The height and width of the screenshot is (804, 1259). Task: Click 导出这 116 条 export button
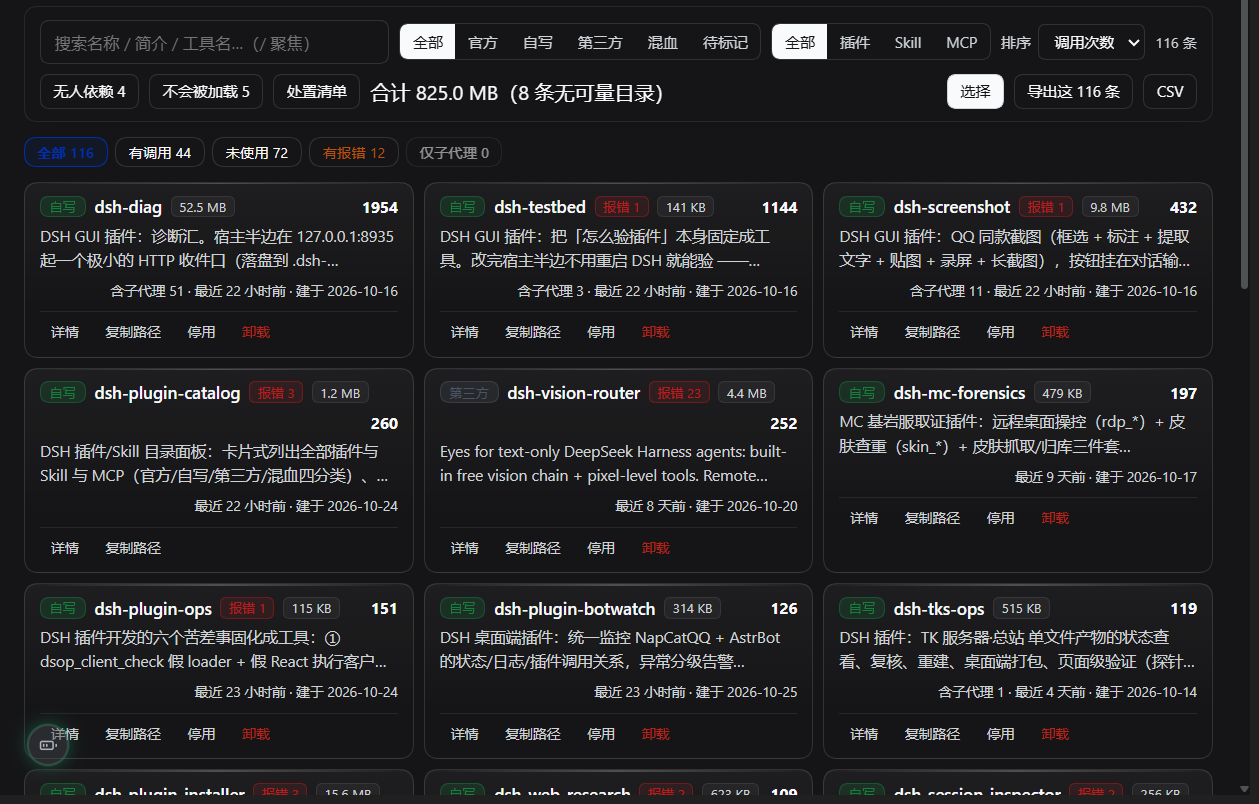[x=1074, y=92]
